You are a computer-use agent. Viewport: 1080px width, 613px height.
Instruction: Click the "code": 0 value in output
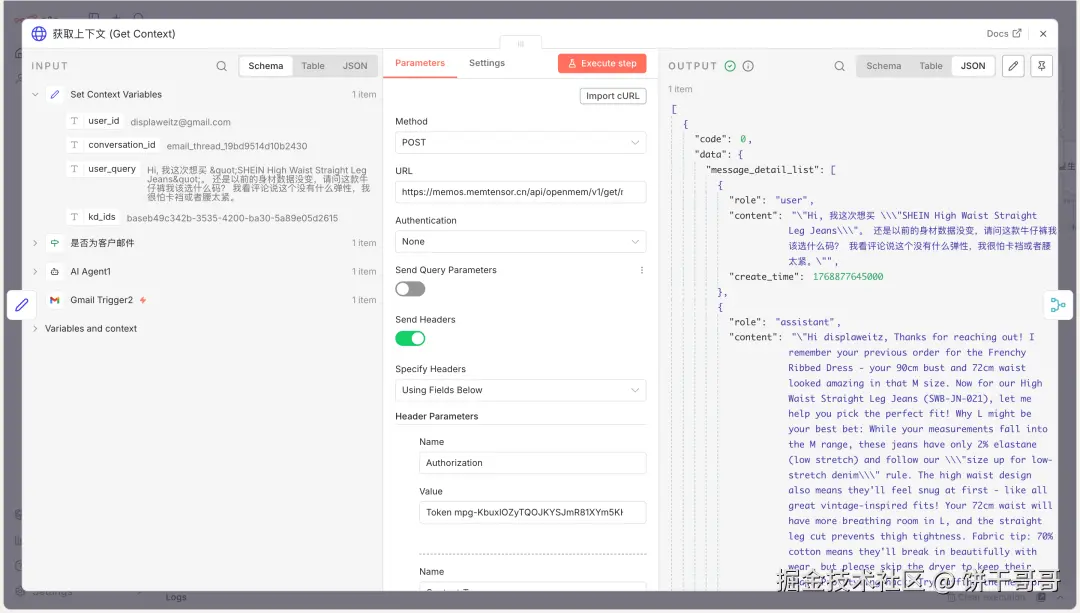coord(743,139)
